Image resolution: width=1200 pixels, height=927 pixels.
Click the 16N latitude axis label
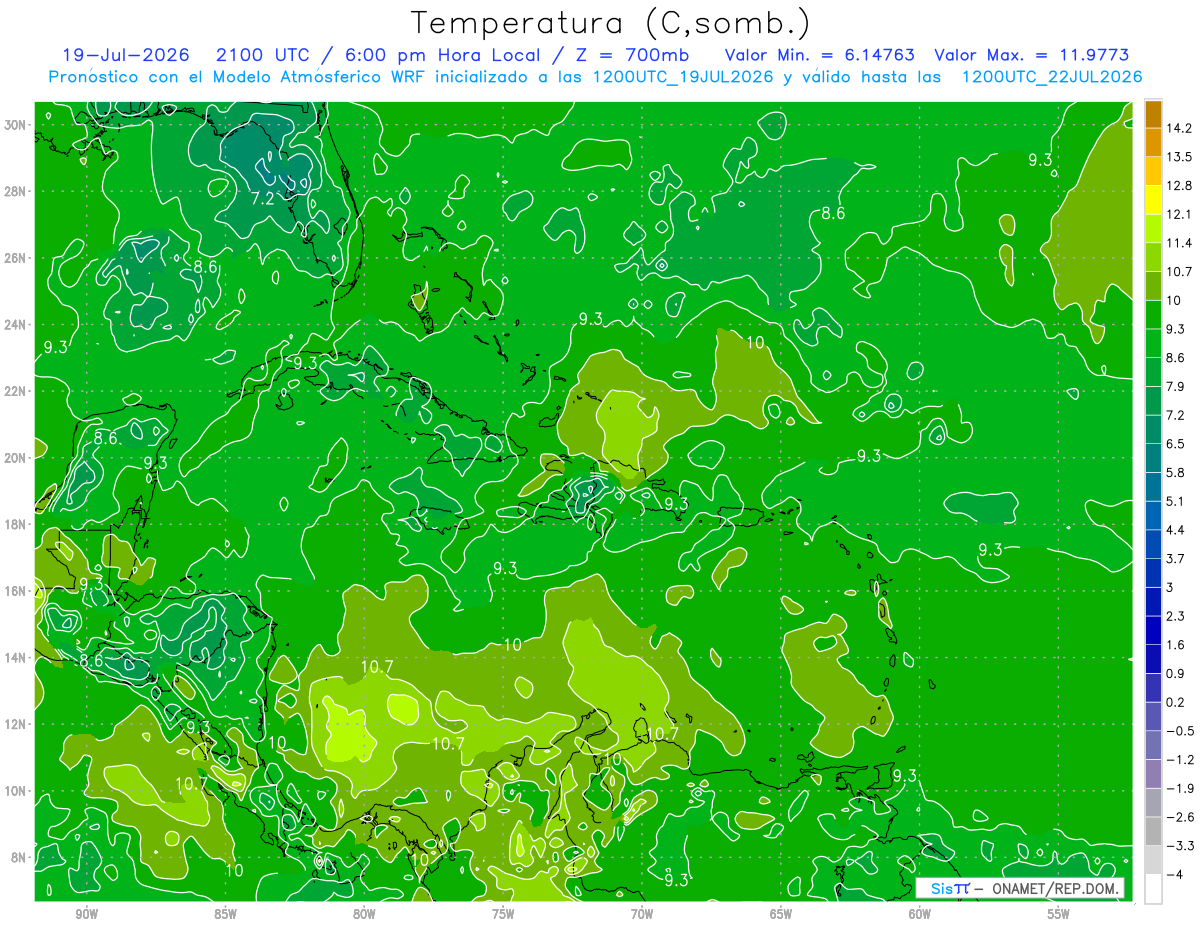pyautogui.click(x=16, y=591)
